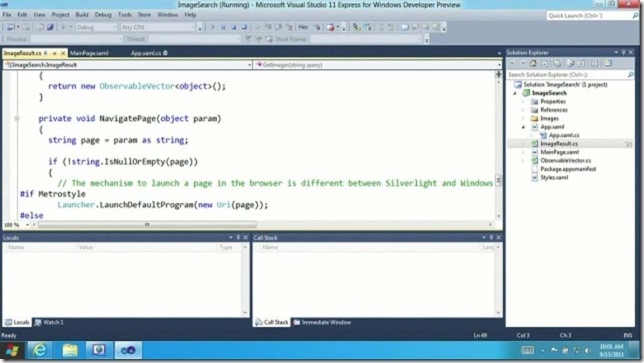
Task: Collapse the App.xaml tree node
Action: coord(523,127)
